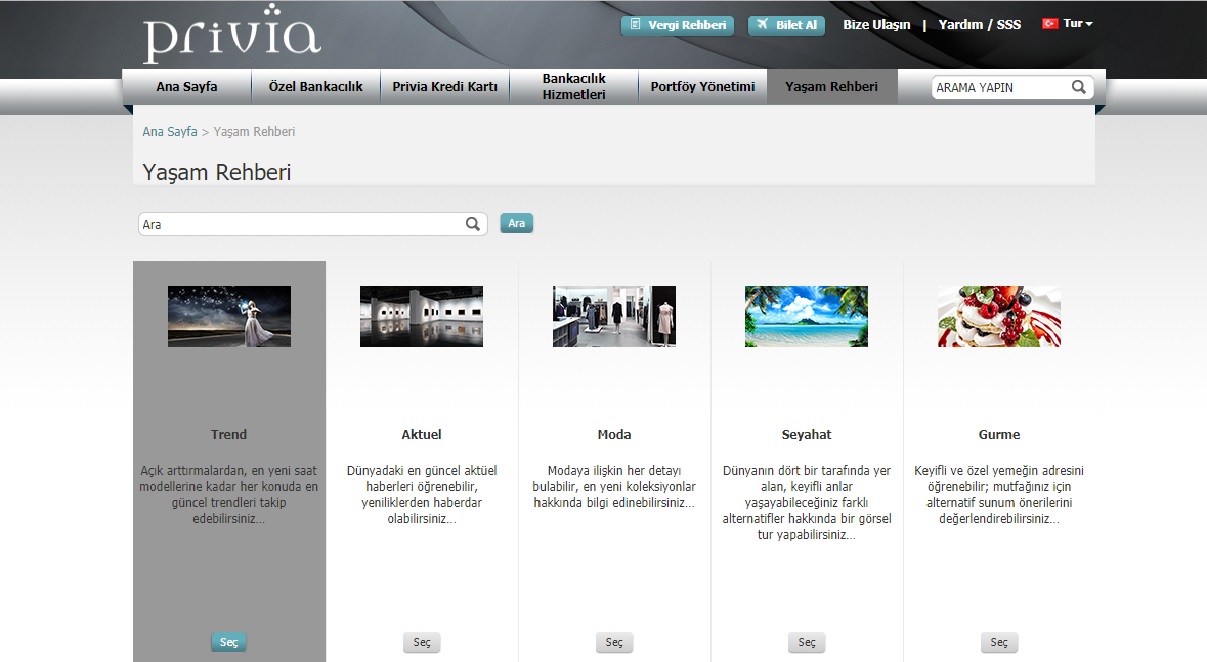Go to the Ana Sayfa menu tab
The image size is (1207, 662).
[186, 86]
